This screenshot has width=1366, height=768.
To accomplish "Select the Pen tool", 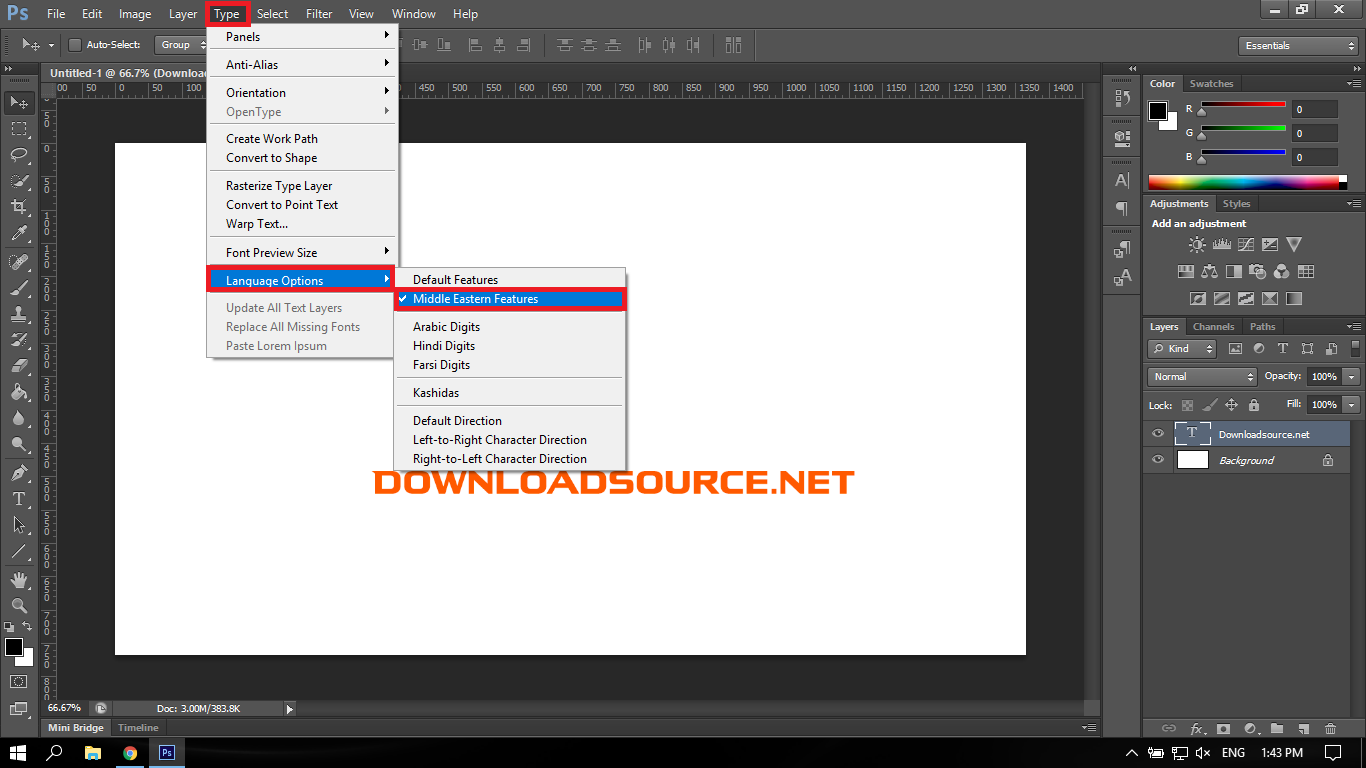I will [x=19, y=473].
